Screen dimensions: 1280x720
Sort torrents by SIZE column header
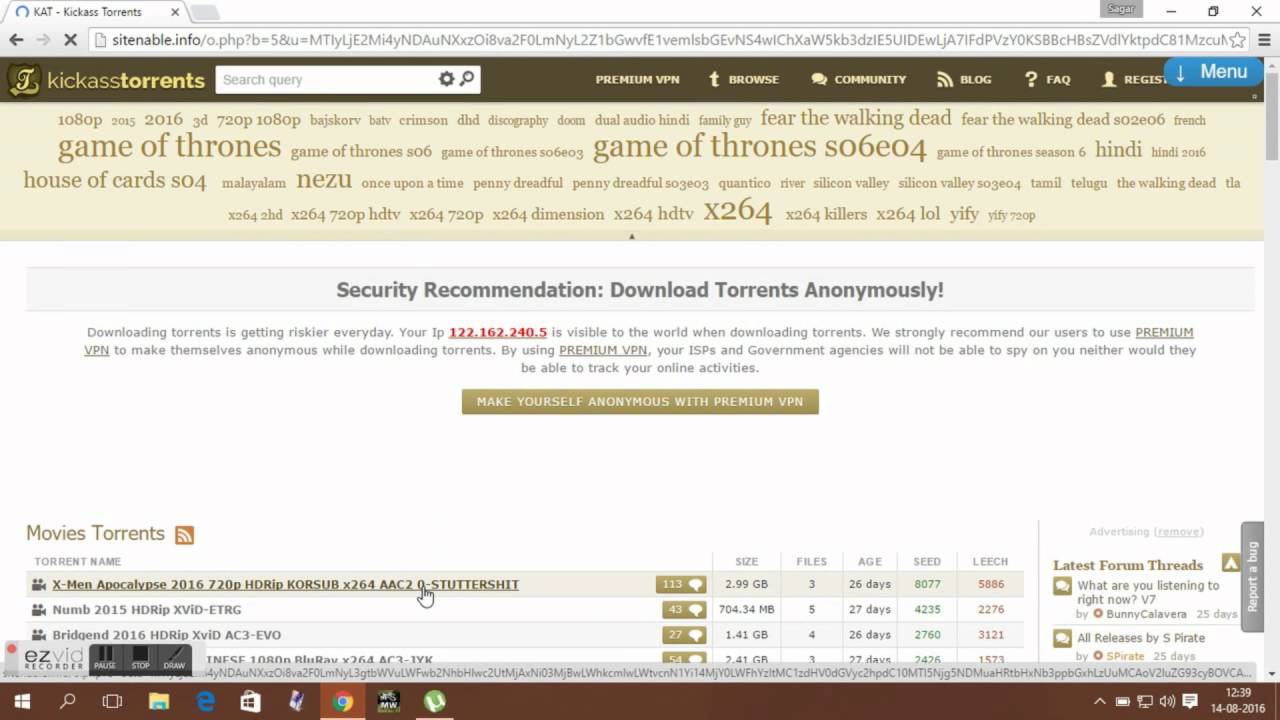(x=746, y=561)
